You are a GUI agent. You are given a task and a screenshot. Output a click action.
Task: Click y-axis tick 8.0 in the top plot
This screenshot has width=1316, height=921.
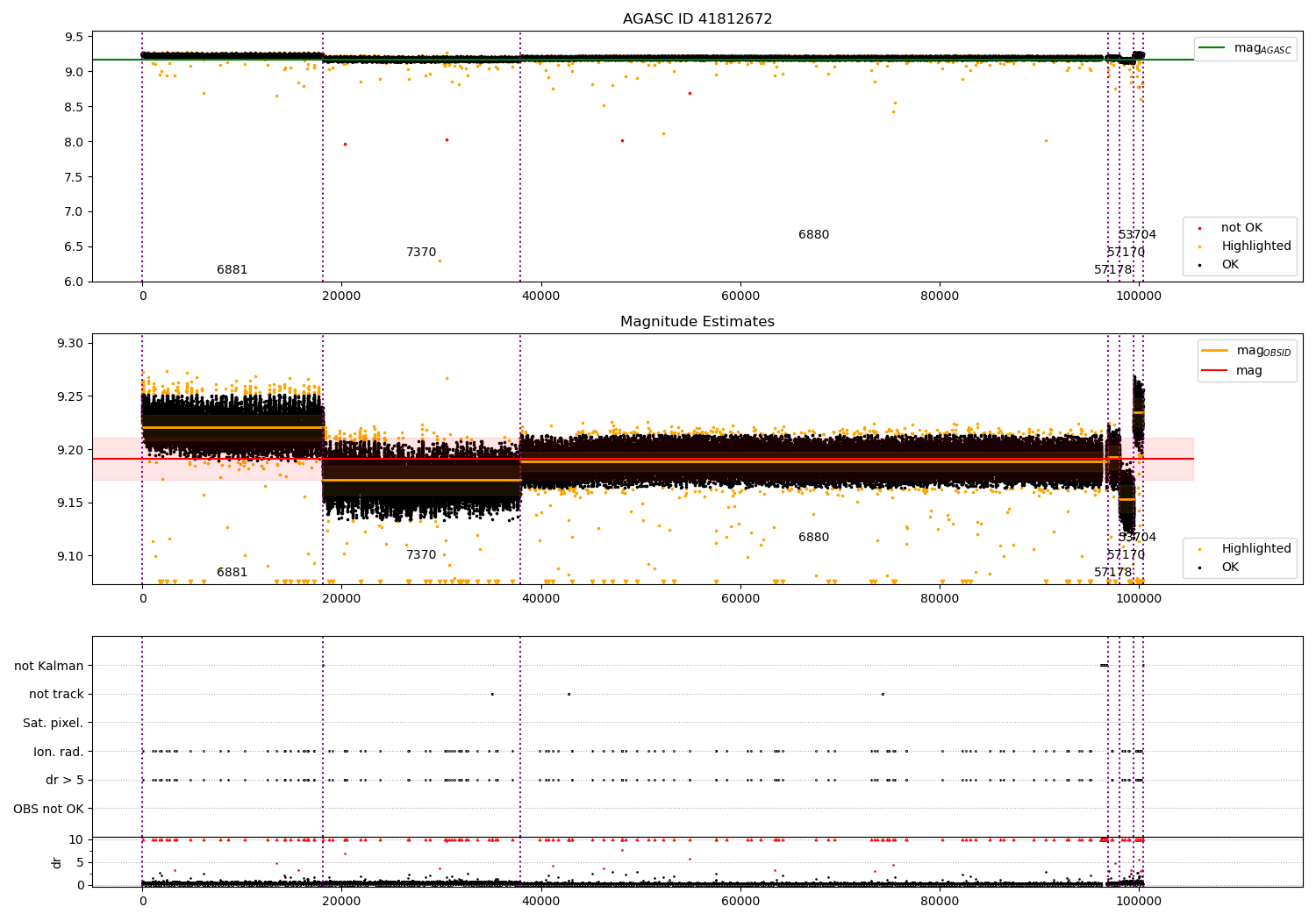click(x=75, y=142)
